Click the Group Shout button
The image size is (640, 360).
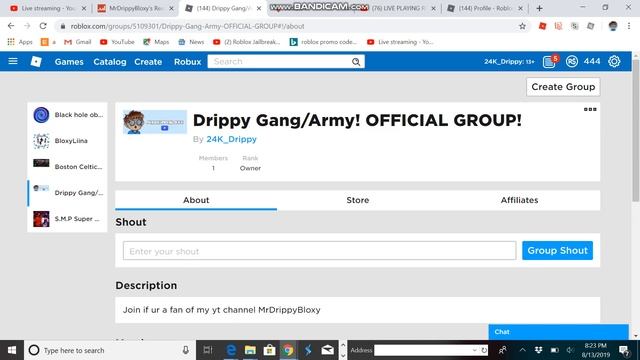(x=557, y=250)
